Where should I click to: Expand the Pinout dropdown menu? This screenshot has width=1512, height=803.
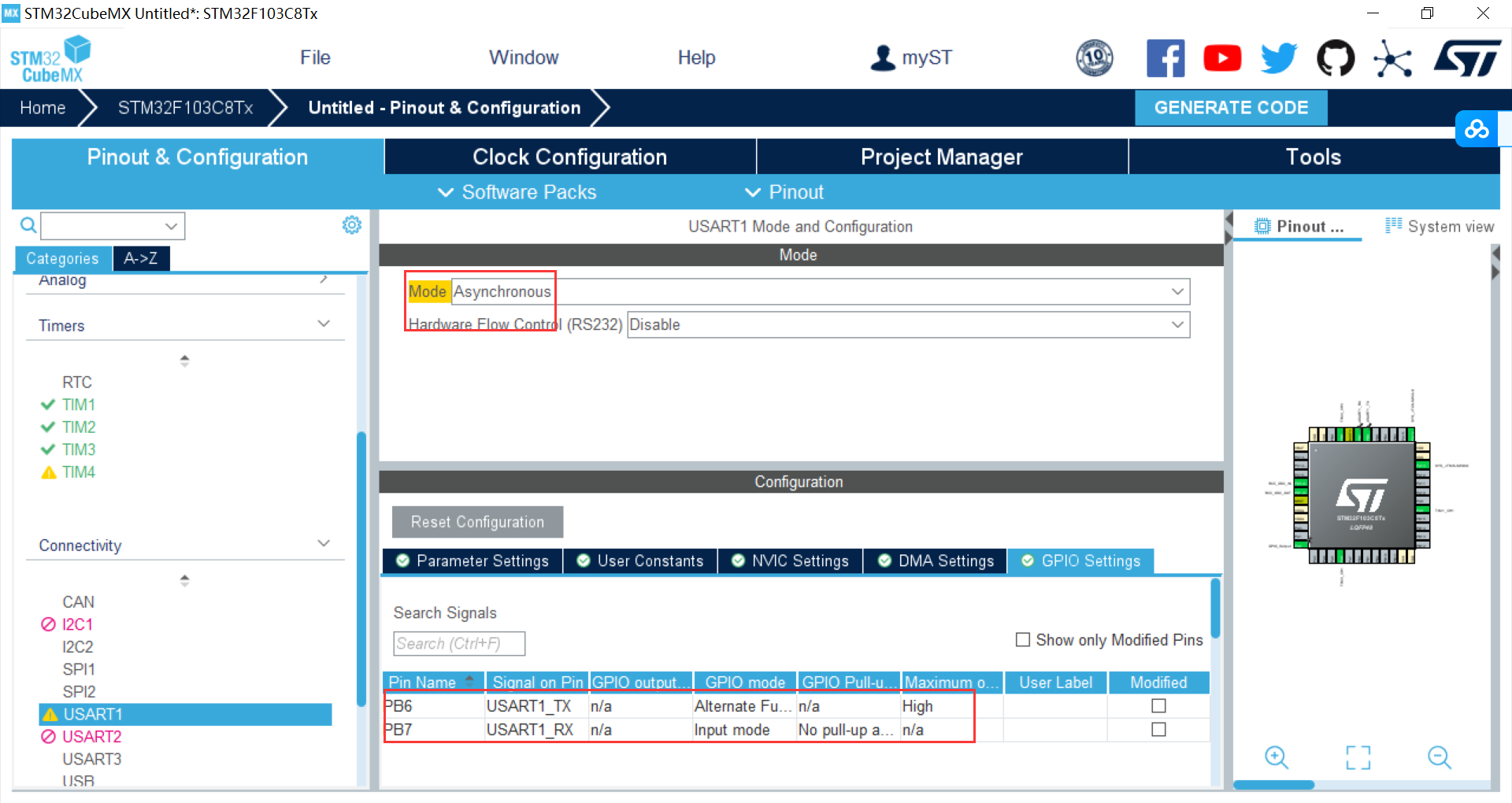(784, 192)
